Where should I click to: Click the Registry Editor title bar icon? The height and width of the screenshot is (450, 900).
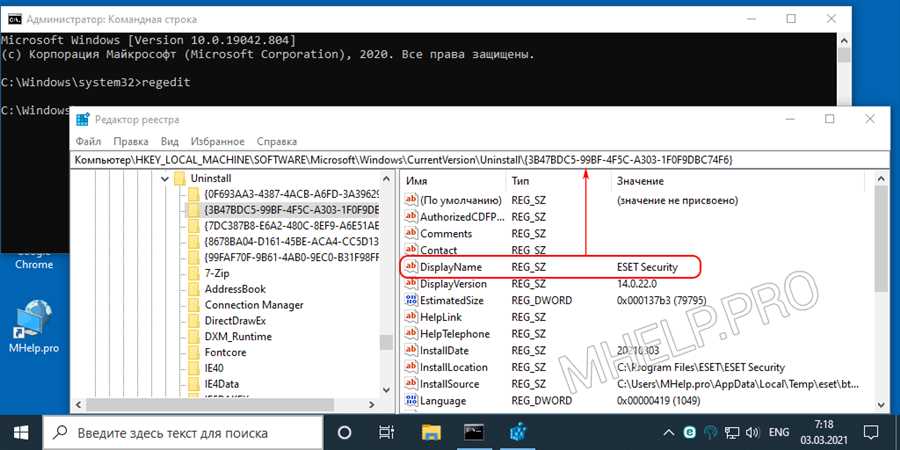click(x=83, y=119)
